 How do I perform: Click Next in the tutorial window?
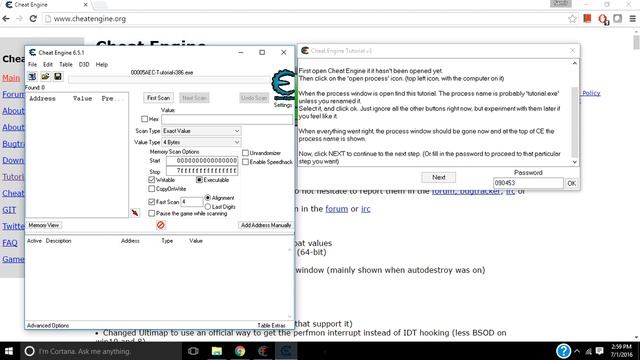coord(438,177)
